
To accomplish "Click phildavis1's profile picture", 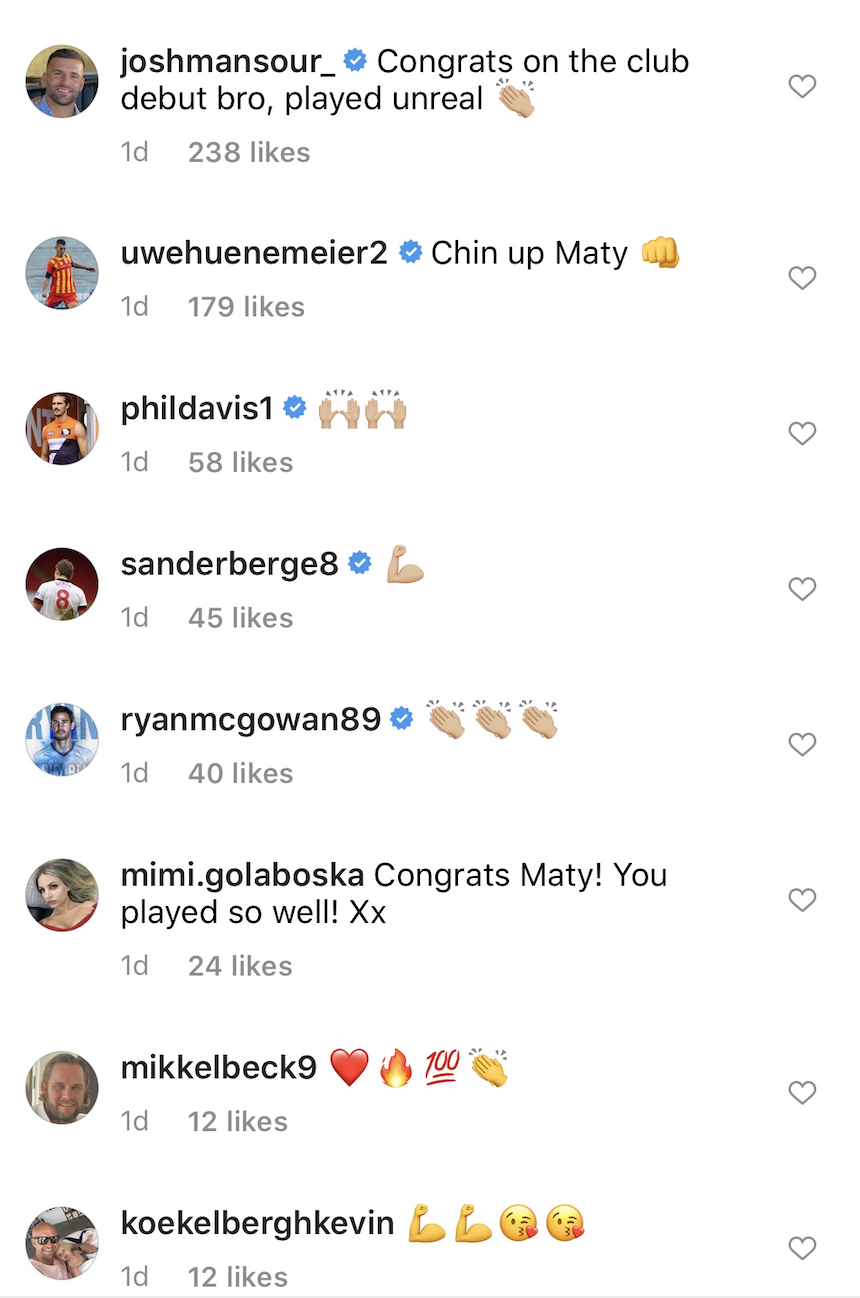I will pos(62,428).
